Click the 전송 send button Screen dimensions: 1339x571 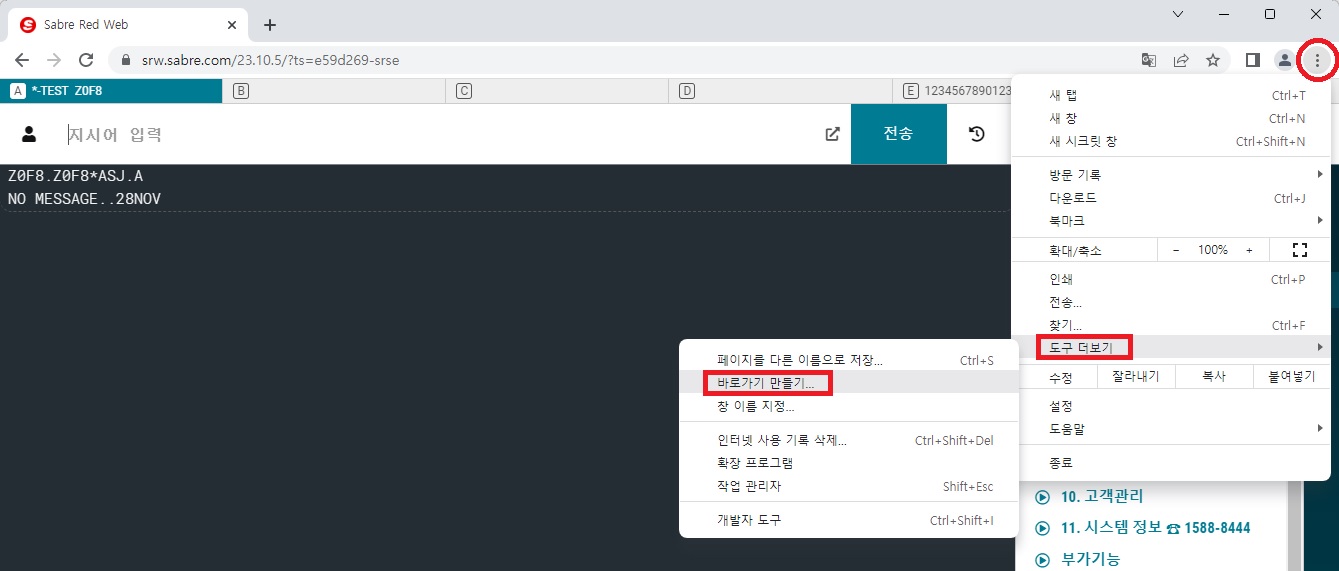(898, 134)
